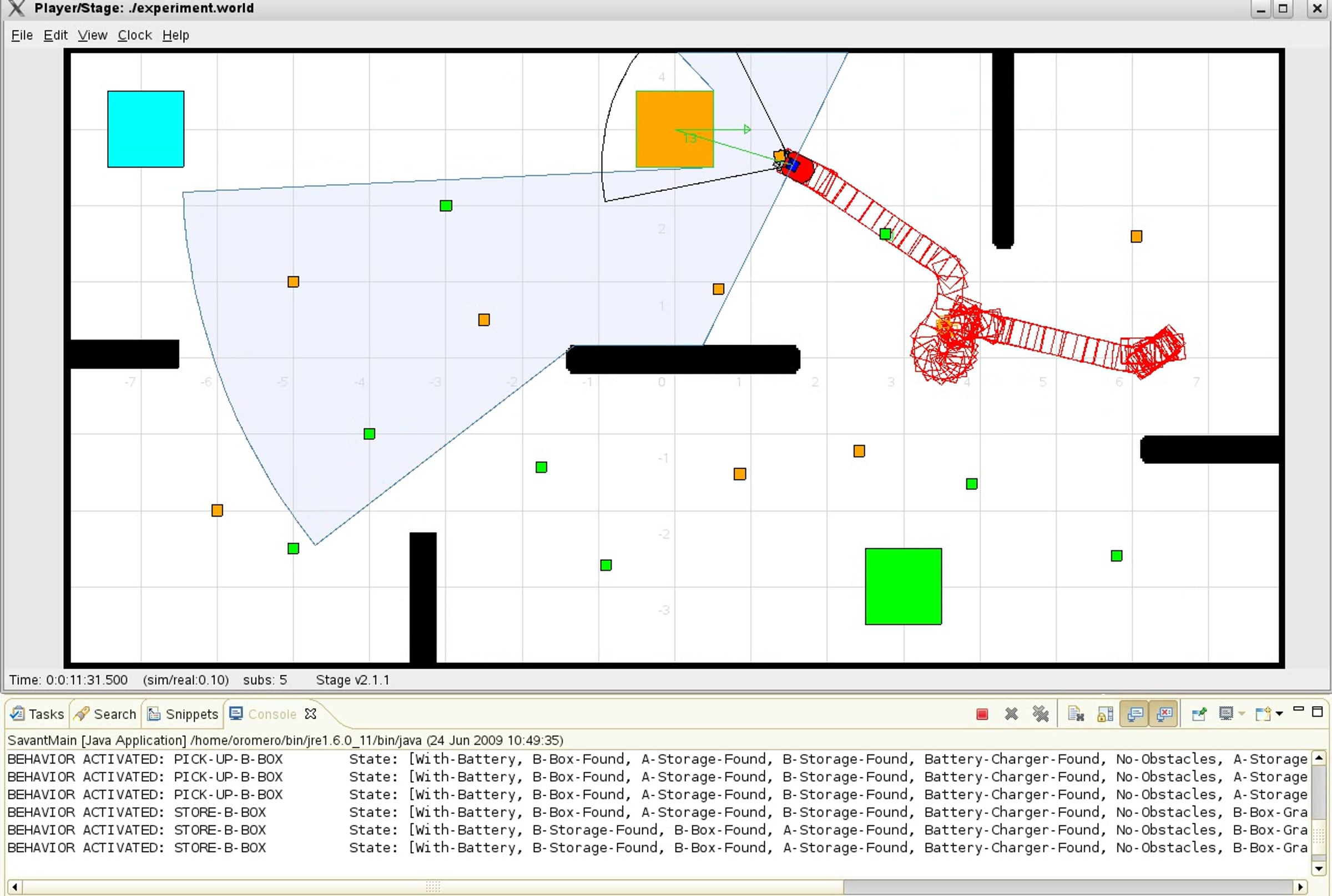Click Remove Launch gray X icon
Image resolution: width=1332 pixels, height=896 pixels.
(x=1011, y=714)
